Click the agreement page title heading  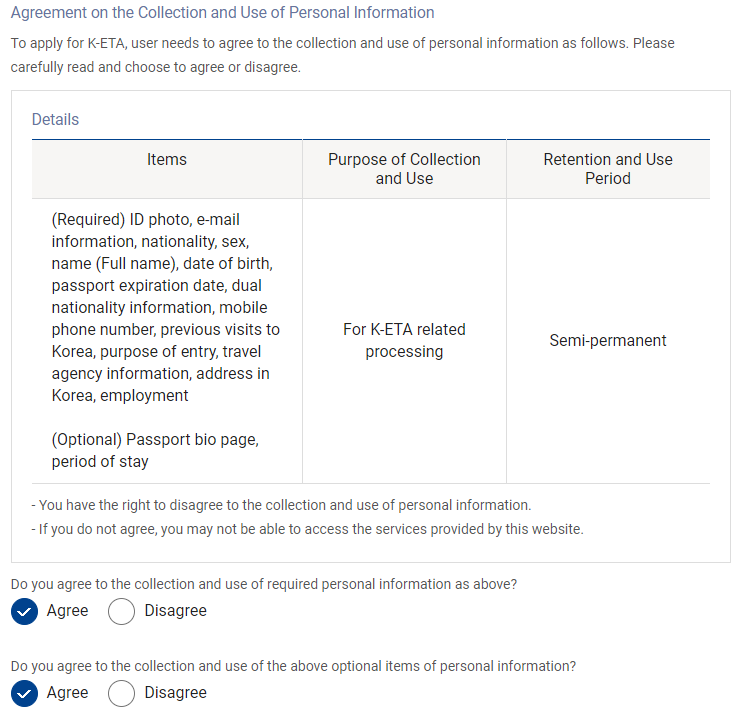click(222, 13)
